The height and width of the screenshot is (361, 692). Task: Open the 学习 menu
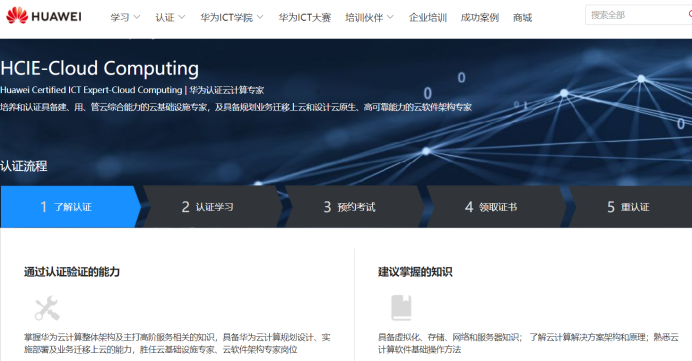[x=120, y=18]
